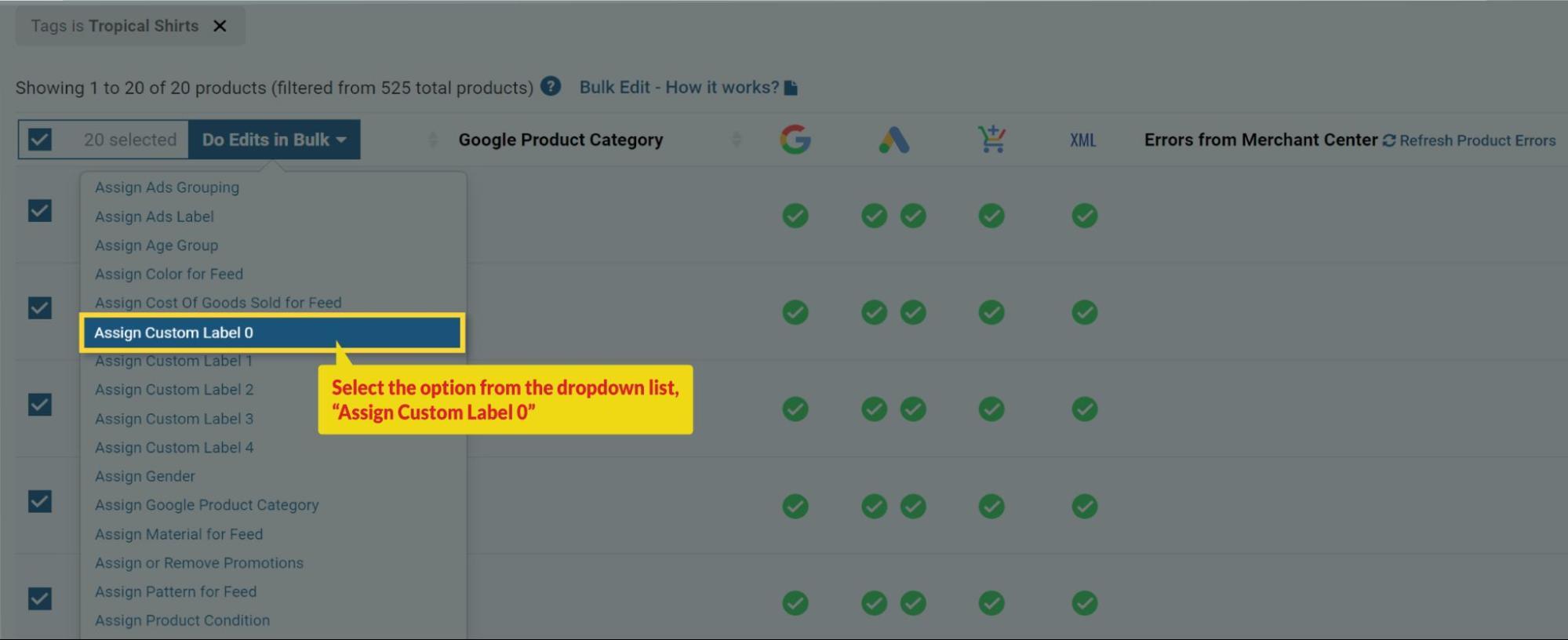Choose Assign Google Product Category option
Viewport: 1568px width, 640px height.
[x=206, y=505]
